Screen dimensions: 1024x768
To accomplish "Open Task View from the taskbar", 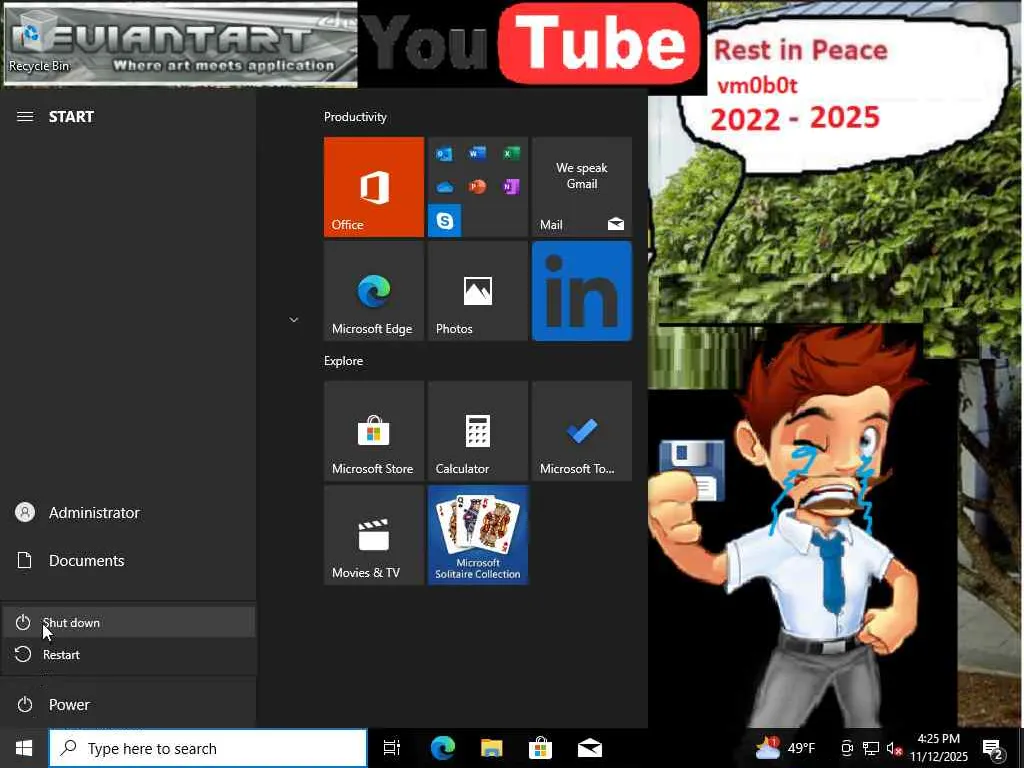I will [392, 748].
